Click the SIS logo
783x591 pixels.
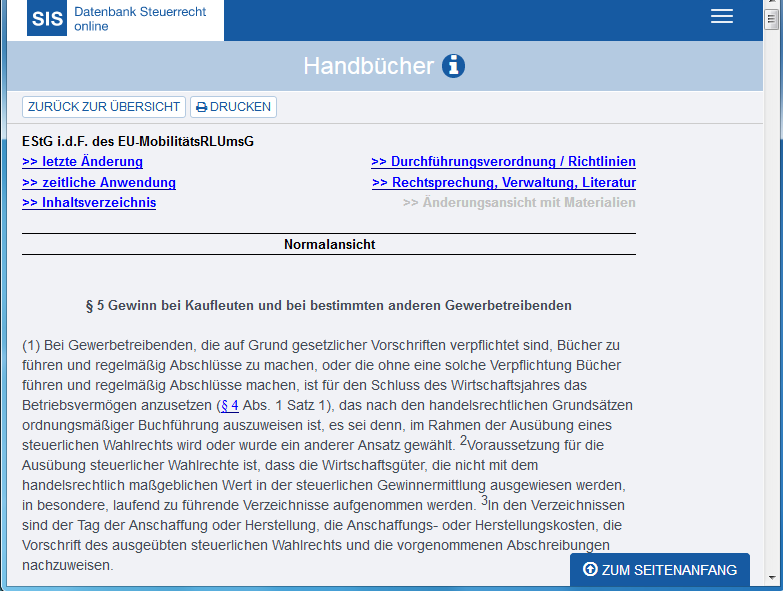[x=46, y=18]
